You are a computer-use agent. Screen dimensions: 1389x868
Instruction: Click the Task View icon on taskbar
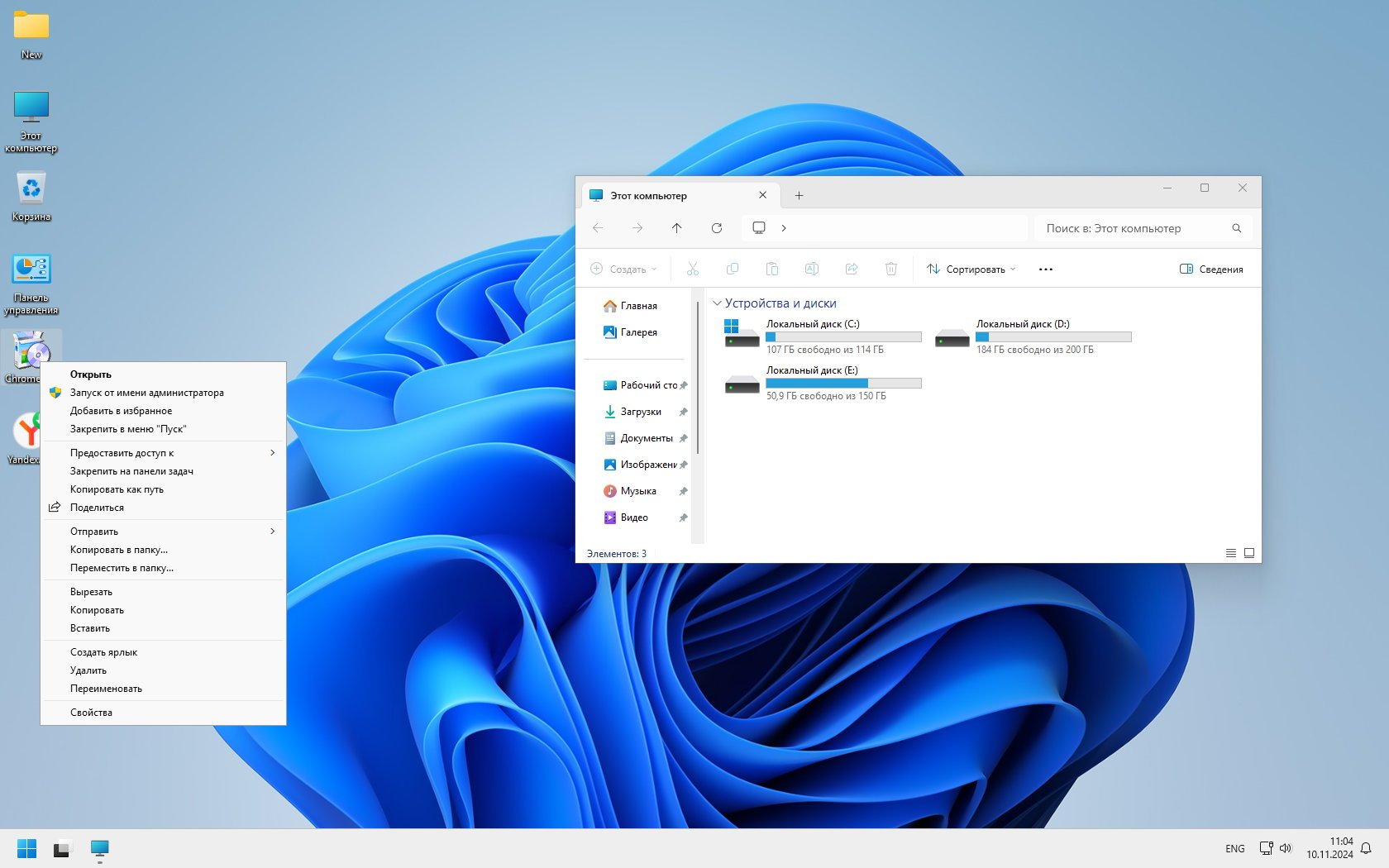[63, 848]
